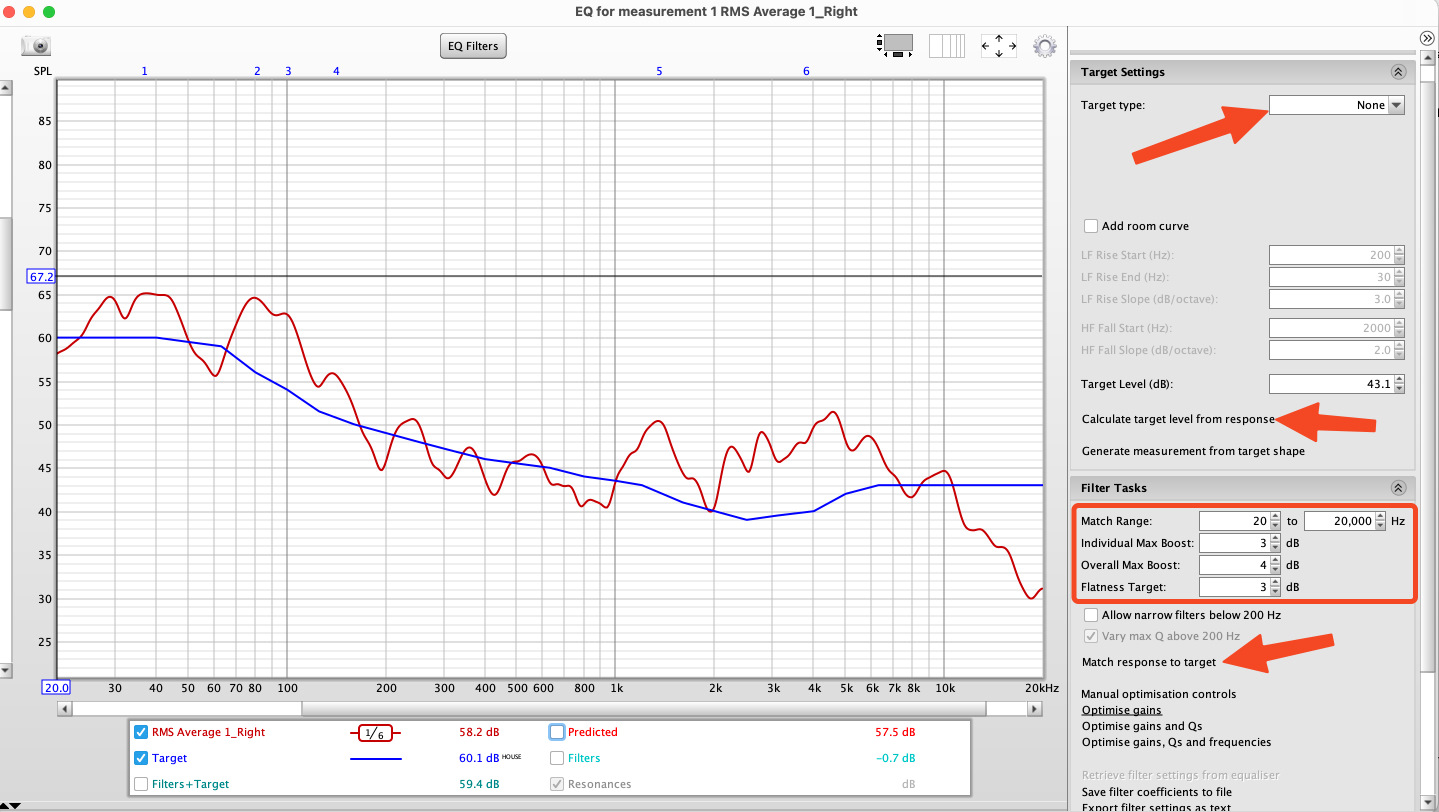This screenshot has height=812, width=1439.
Task: Click Optimise gains, Qs and frequencies
Action: [x=1176, y=742]
